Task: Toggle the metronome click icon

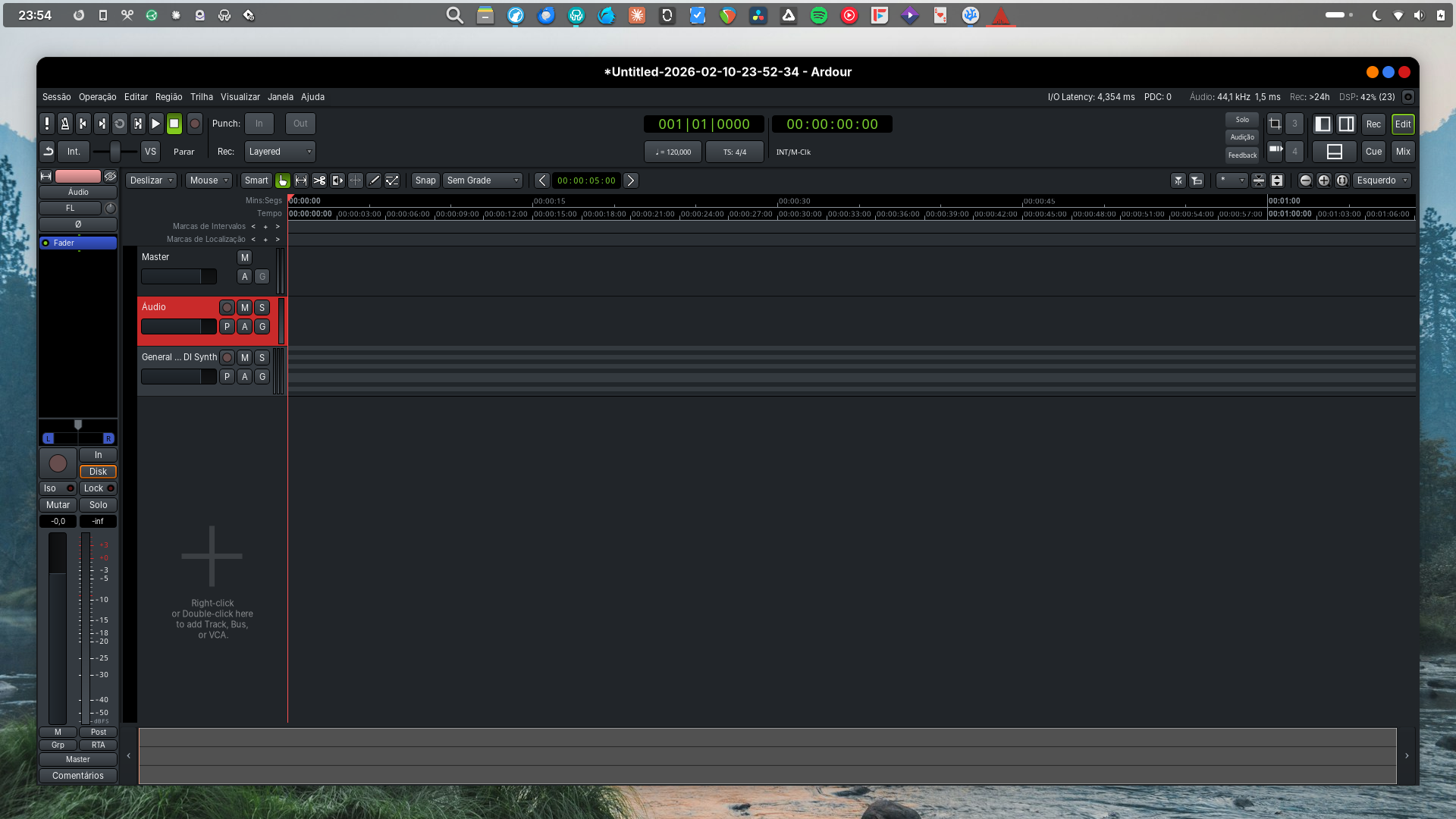Action: pos(65,124)
